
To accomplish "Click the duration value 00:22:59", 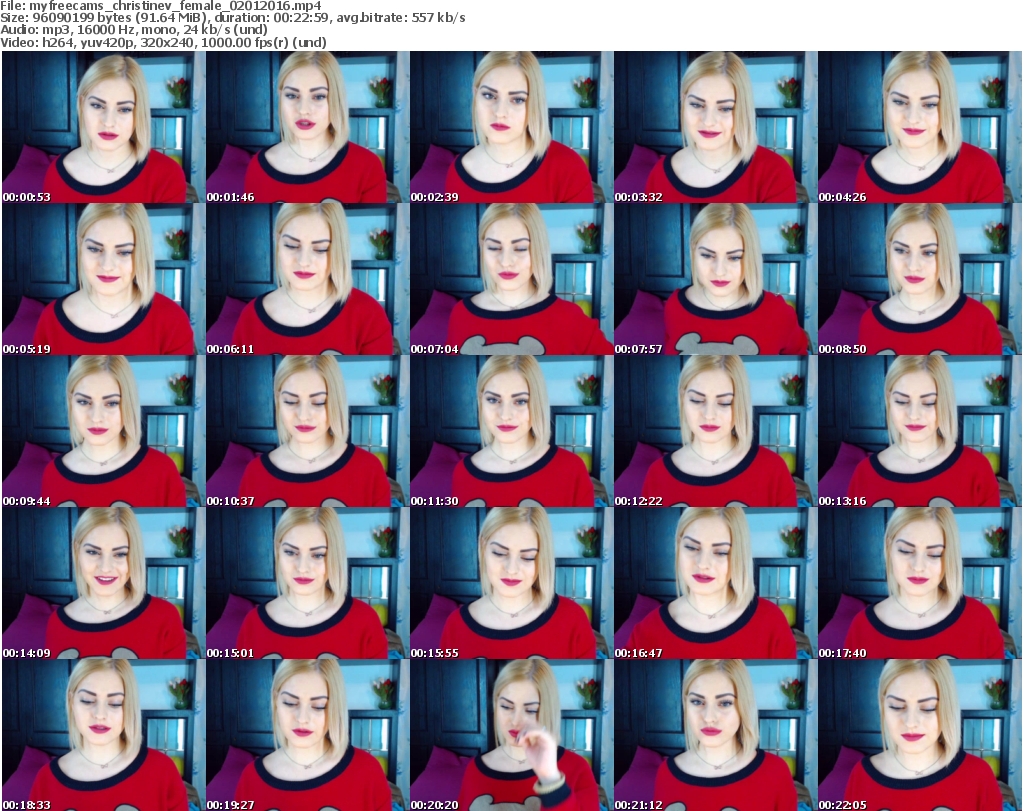I will [303, 18].
